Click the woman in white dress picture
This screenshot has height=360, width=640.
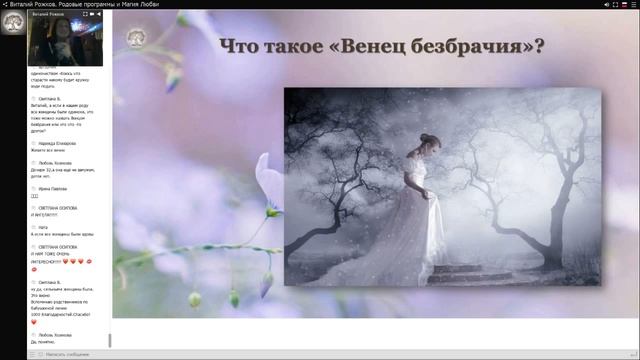(442, 187)
